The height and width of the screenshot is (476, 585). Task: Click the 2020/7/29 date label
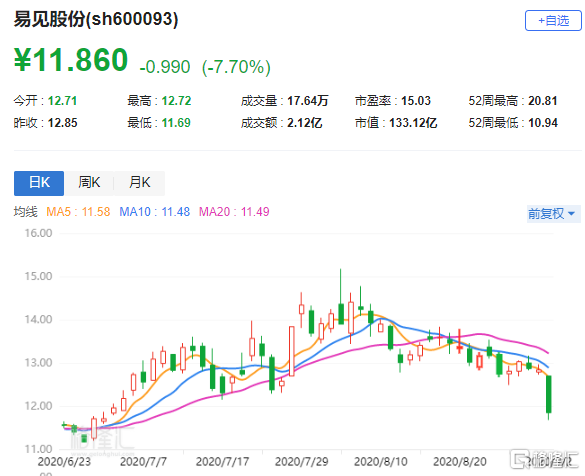point(301,462)
